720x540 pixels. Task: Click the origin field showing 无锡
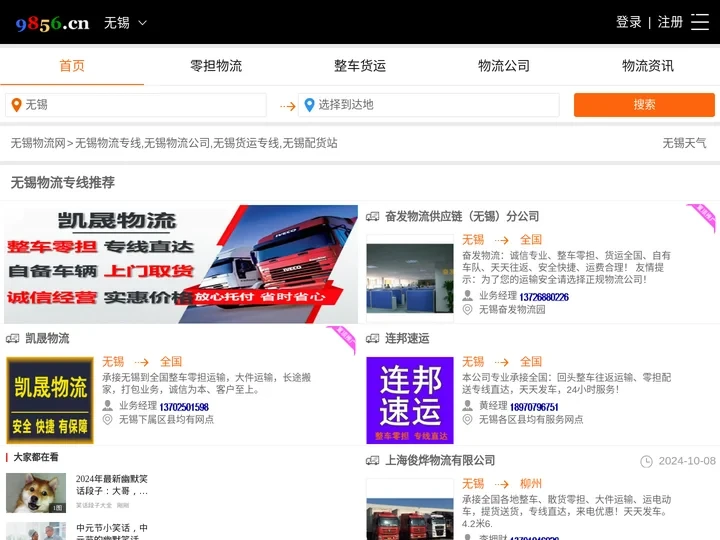pyautogui.click(x=136, y=105)
